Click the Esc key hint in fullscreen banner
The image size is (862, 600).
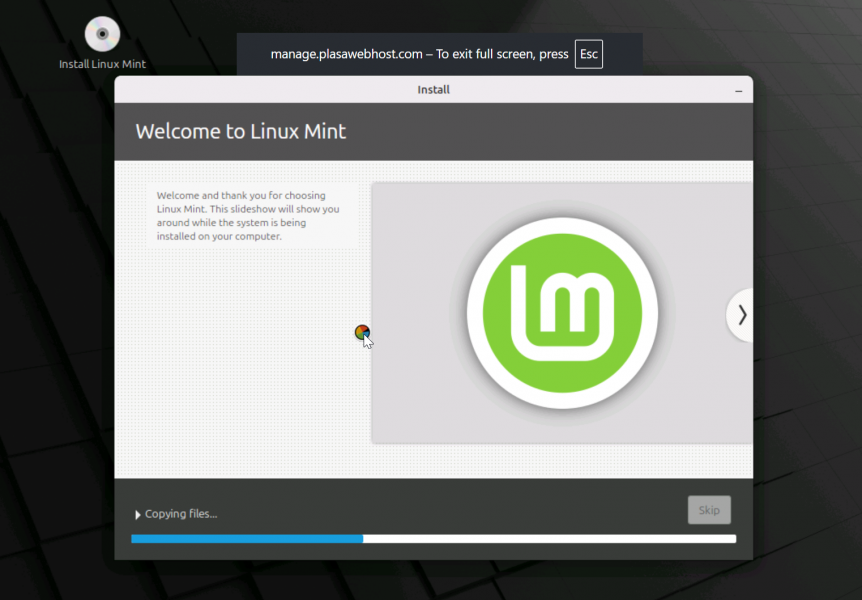tap(588, 54)
